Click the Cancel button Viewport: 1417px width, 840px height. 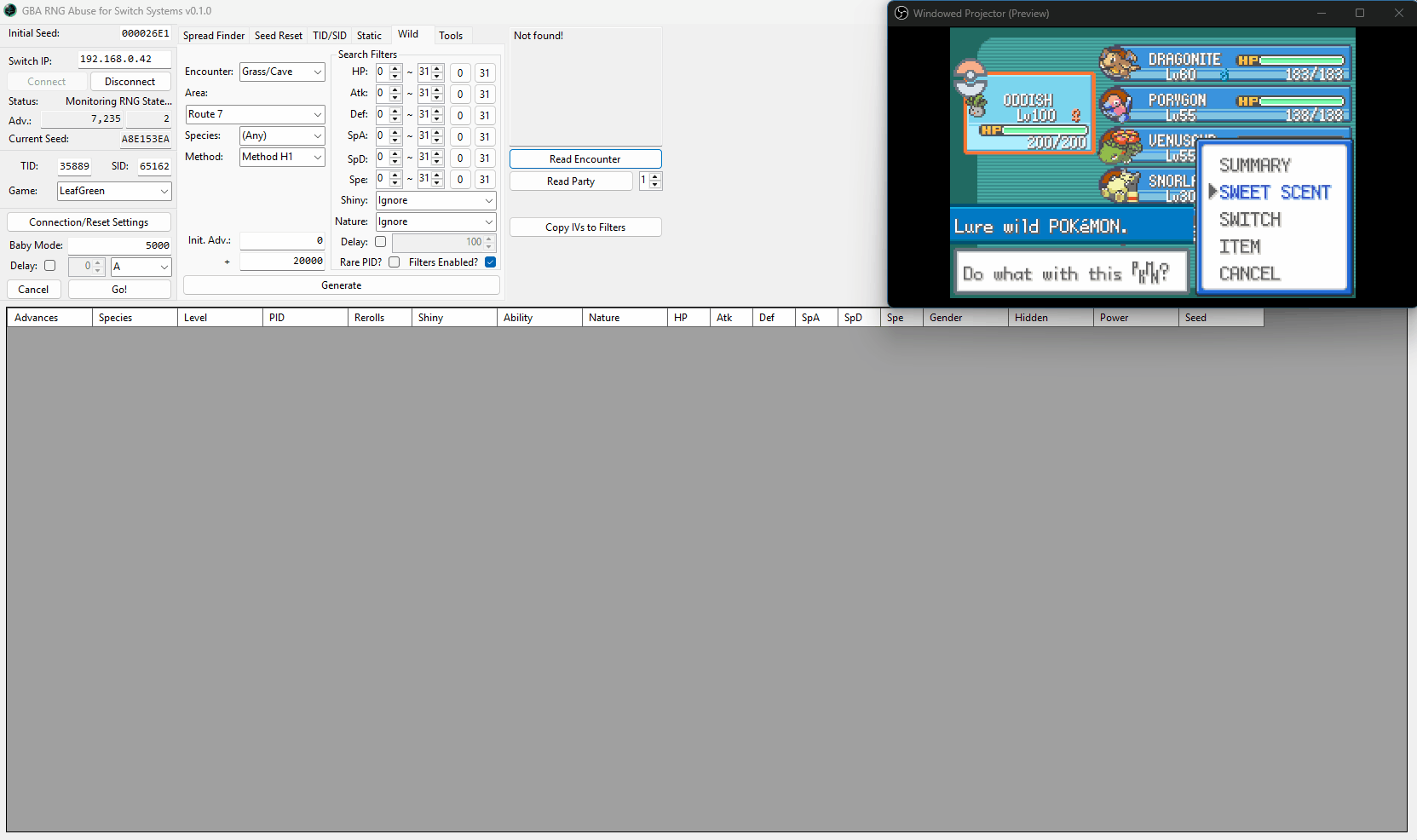[x=33, y=290]
